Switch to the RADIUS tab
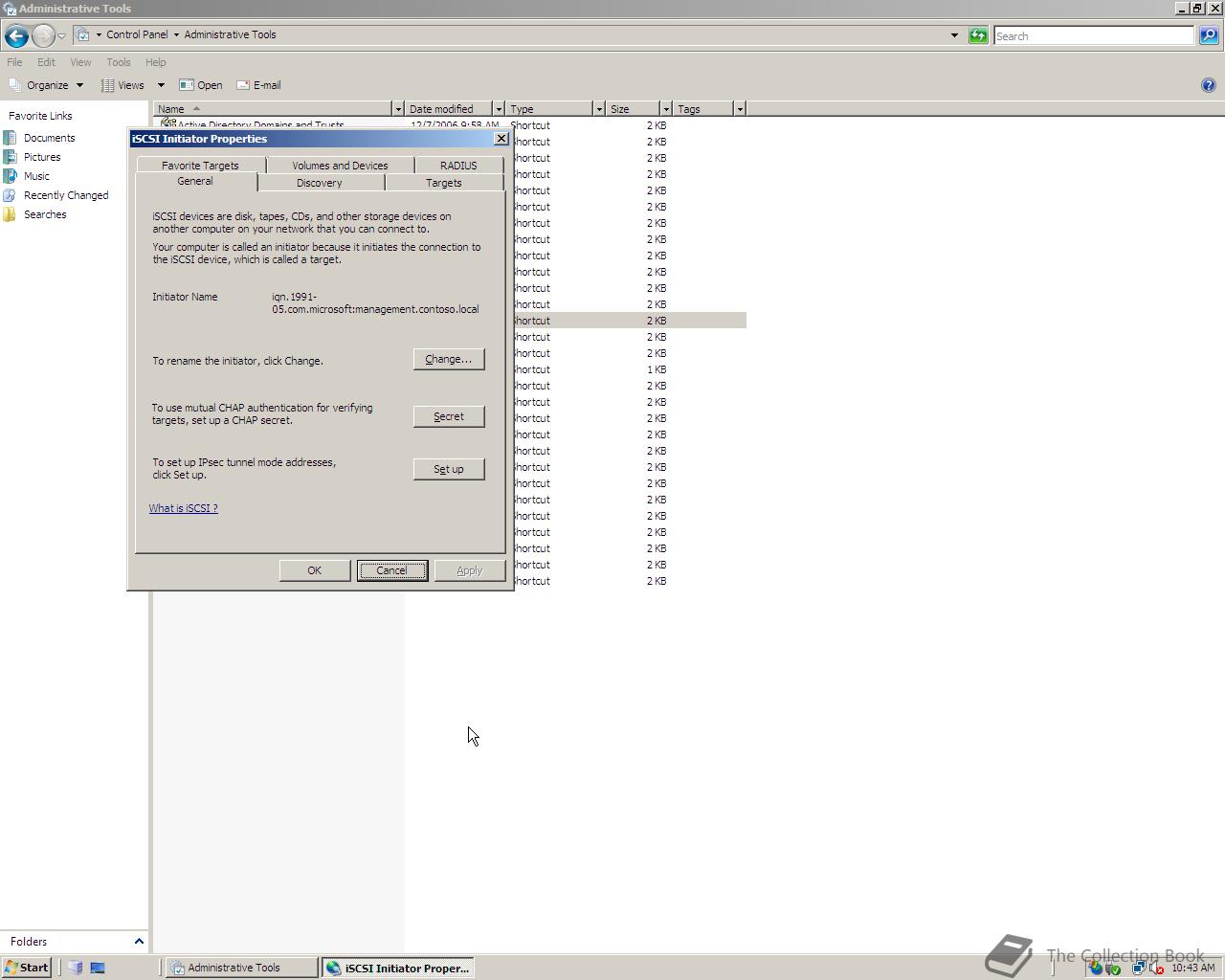Image resolution: width=1225 pixels, height=980 pixels. click(x=458, y=166)
